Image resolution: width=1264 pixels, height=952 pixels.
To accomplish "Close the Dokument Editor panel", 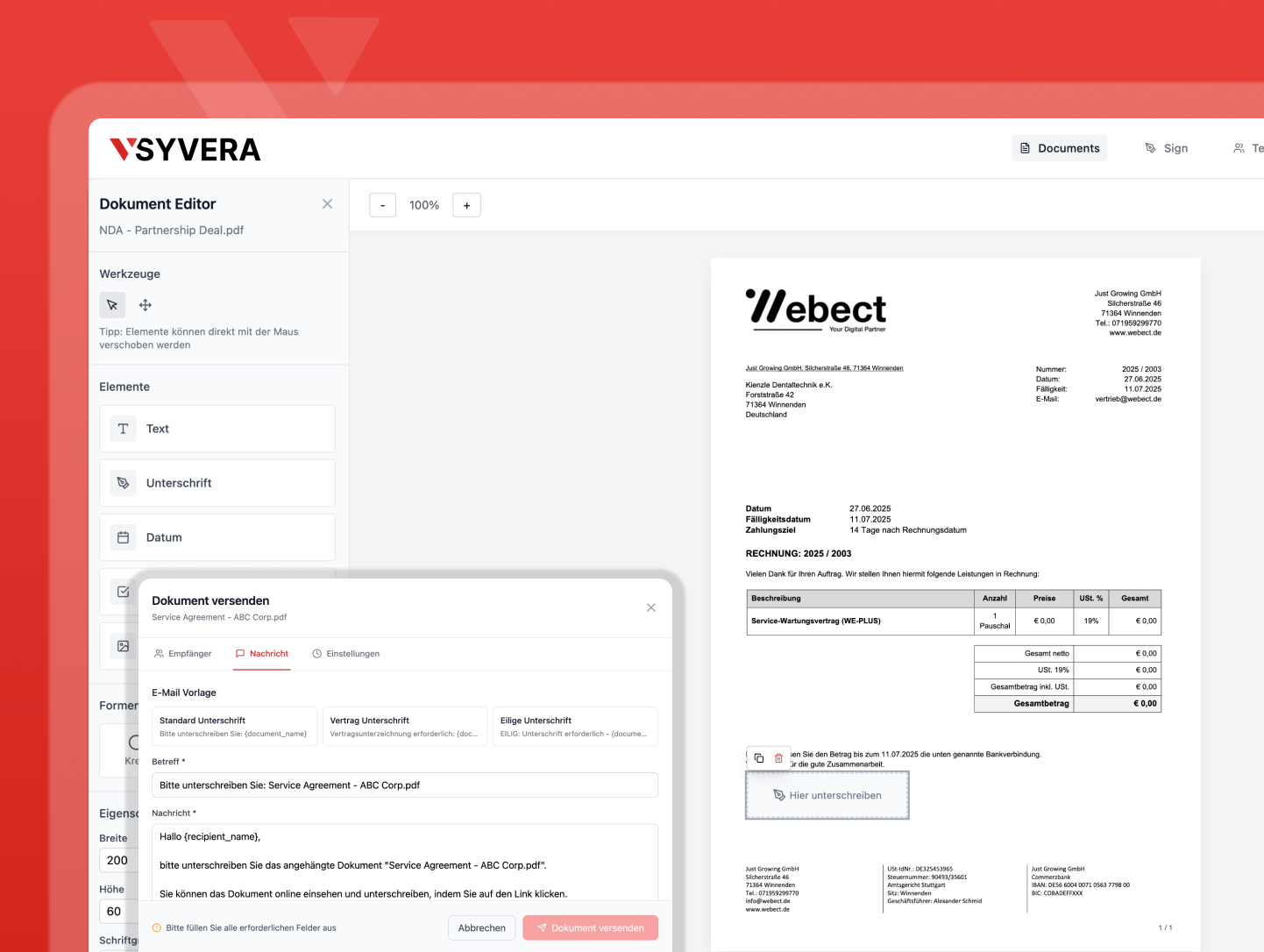I will (327, 204).
